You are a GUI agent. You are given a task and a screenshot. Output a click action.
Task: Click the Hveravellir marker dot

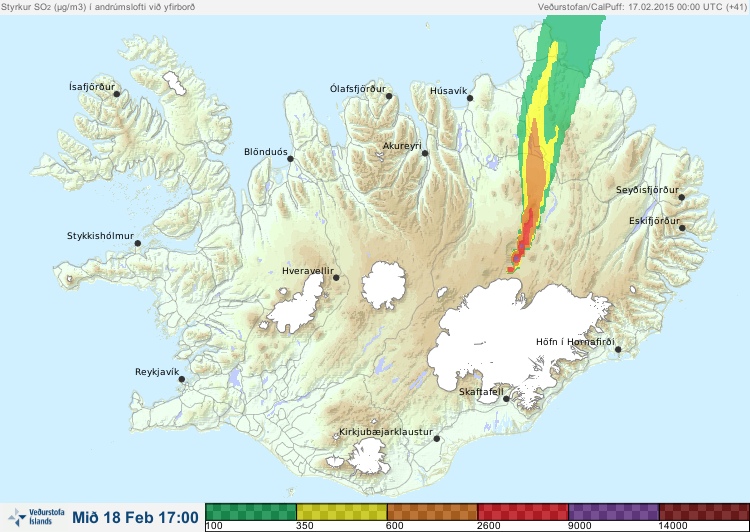[336, 277]
